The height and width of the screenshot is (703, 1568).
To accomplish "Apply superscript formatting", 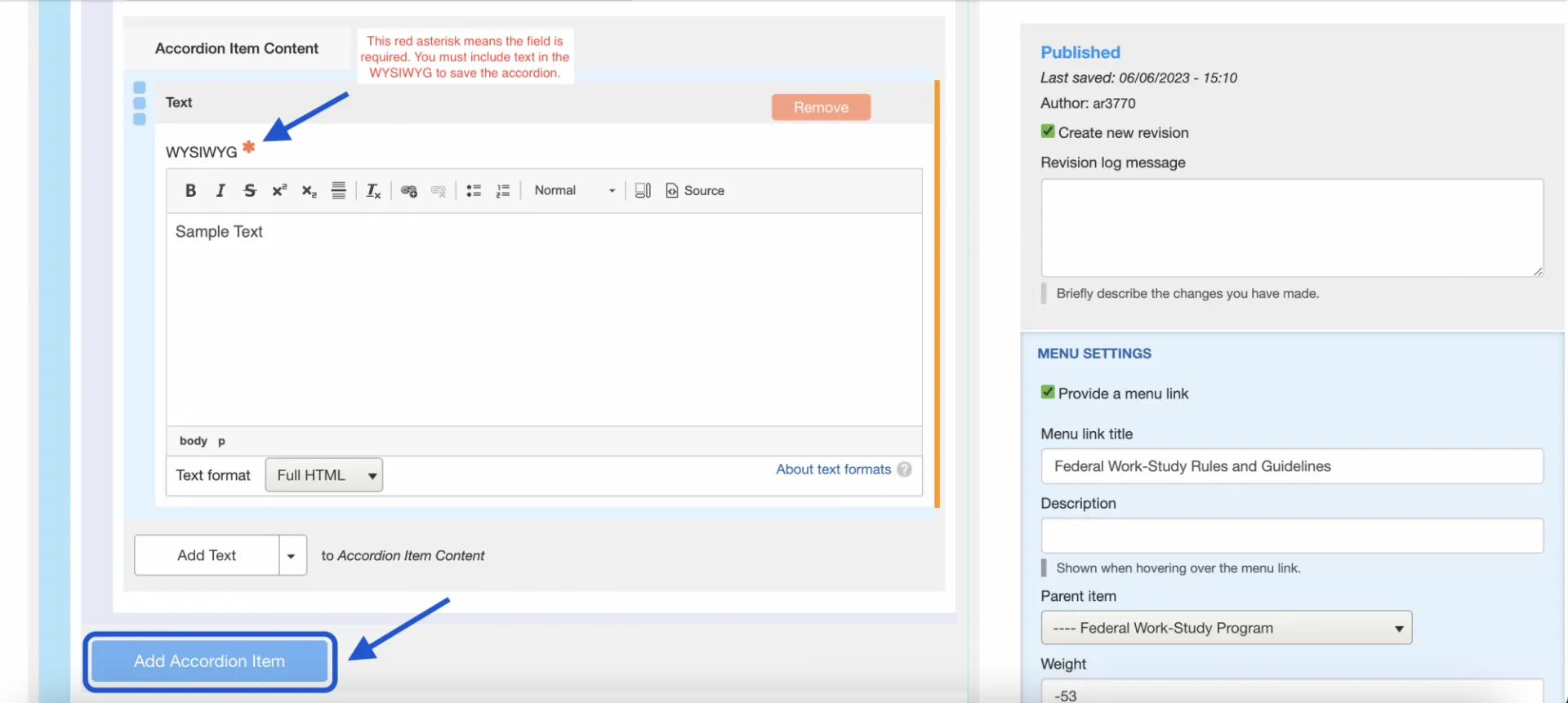I will (279, 190).
